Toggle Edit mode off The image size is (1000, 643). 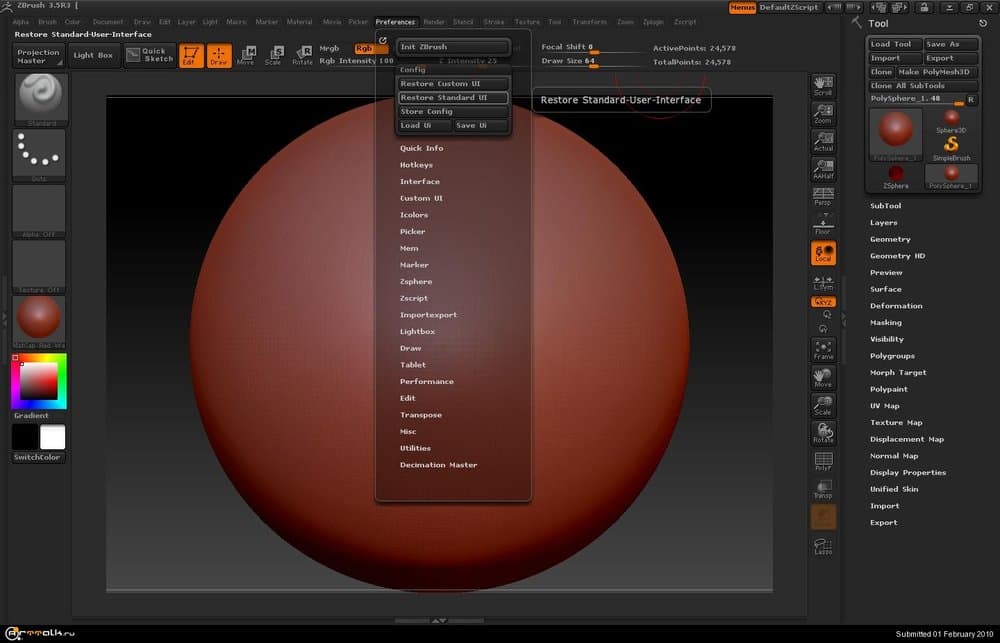coord(191,55)
